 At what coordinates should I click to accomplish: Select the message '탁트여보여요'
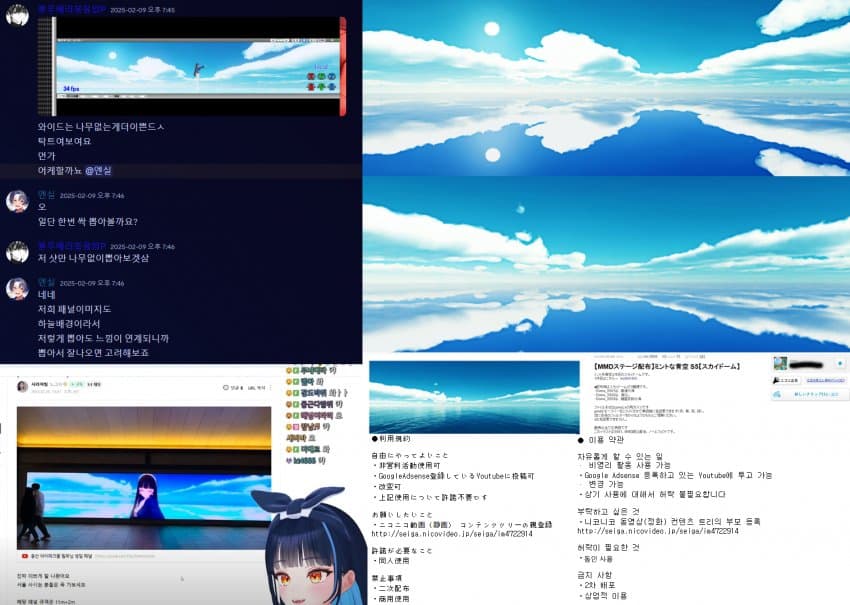click(x=65, y=141)
